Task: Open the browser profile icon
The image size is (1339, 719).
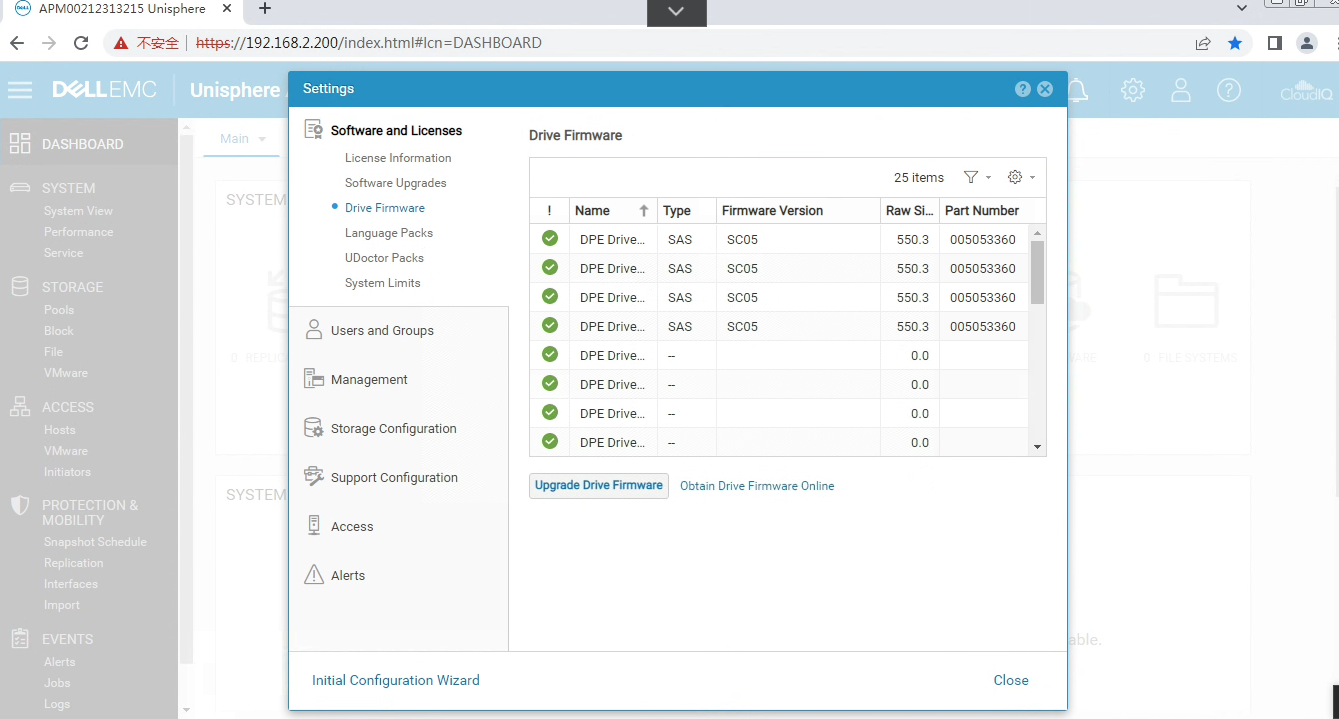Action: pos(1306,43)
